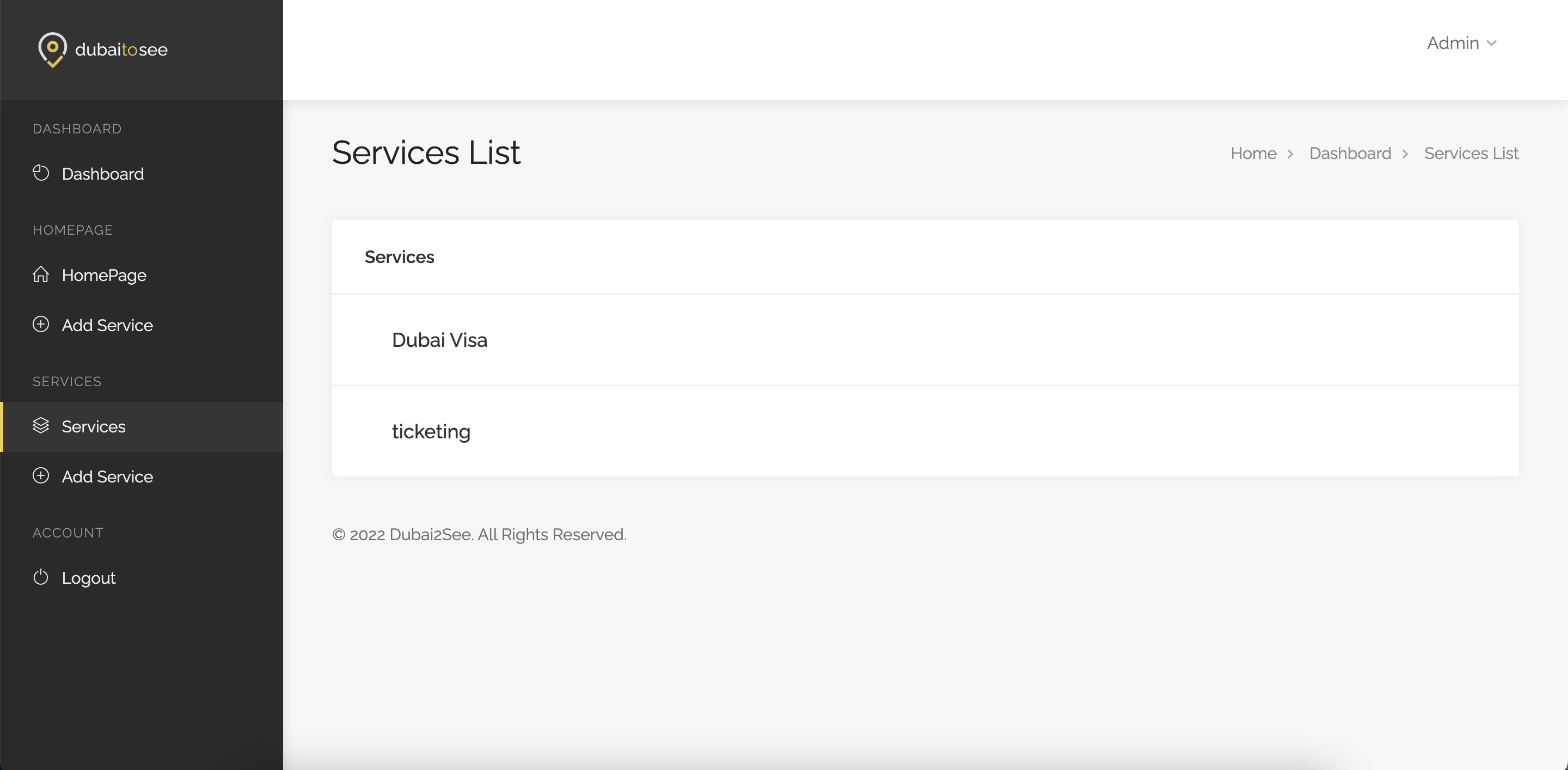Click the plus icon under HOMEPAGE section

pyautogui.click(x=41, y=325)
